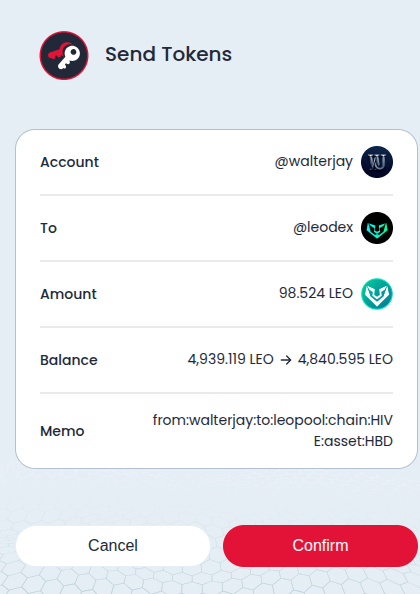Click the To row label
The height and width of the screenshot is (594, 420).
pos(48,228)
